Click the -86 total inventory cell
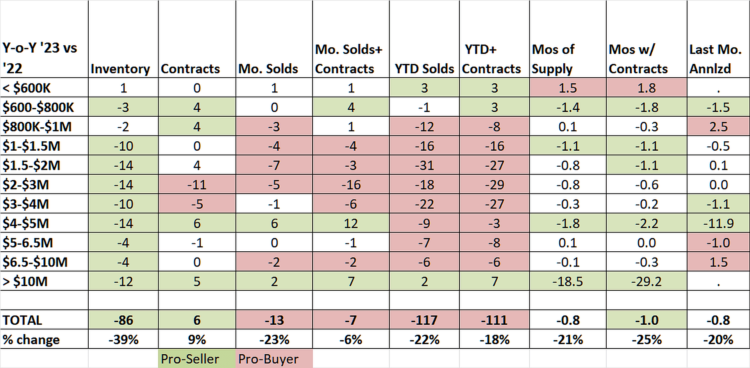Viewport: 750px width, 368px height. [x=123, y=320]
